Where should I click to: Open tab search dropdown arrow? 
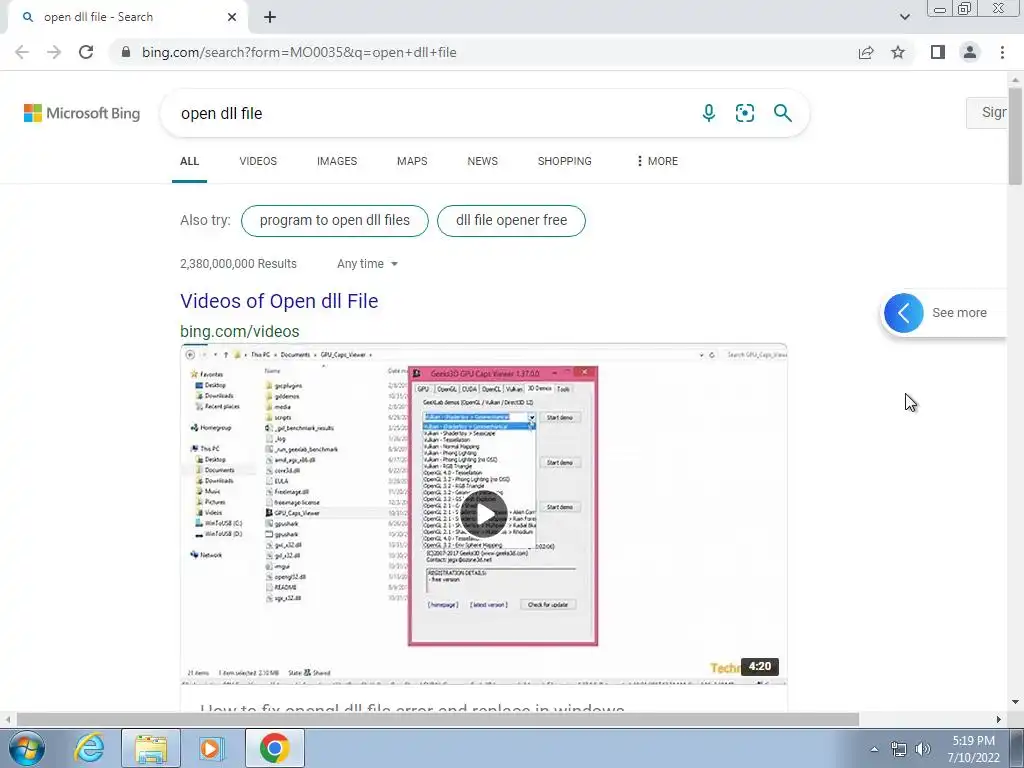904,17
